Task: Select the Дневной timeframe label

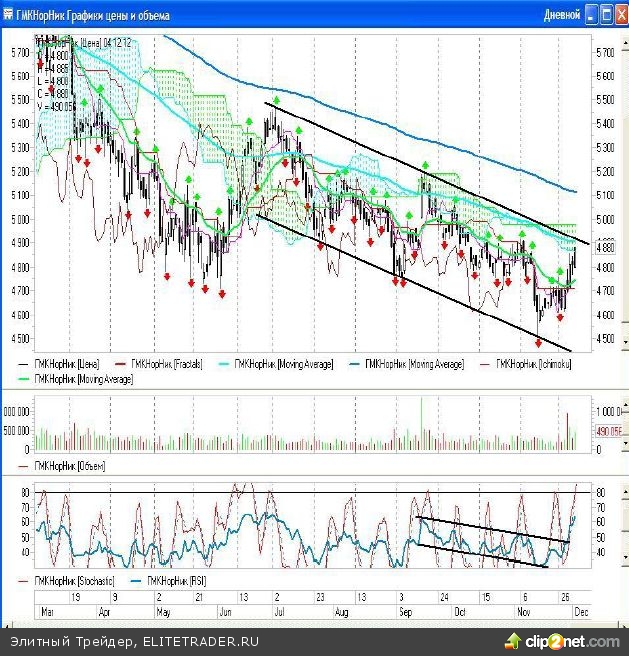Action: (x=560, y=16)
